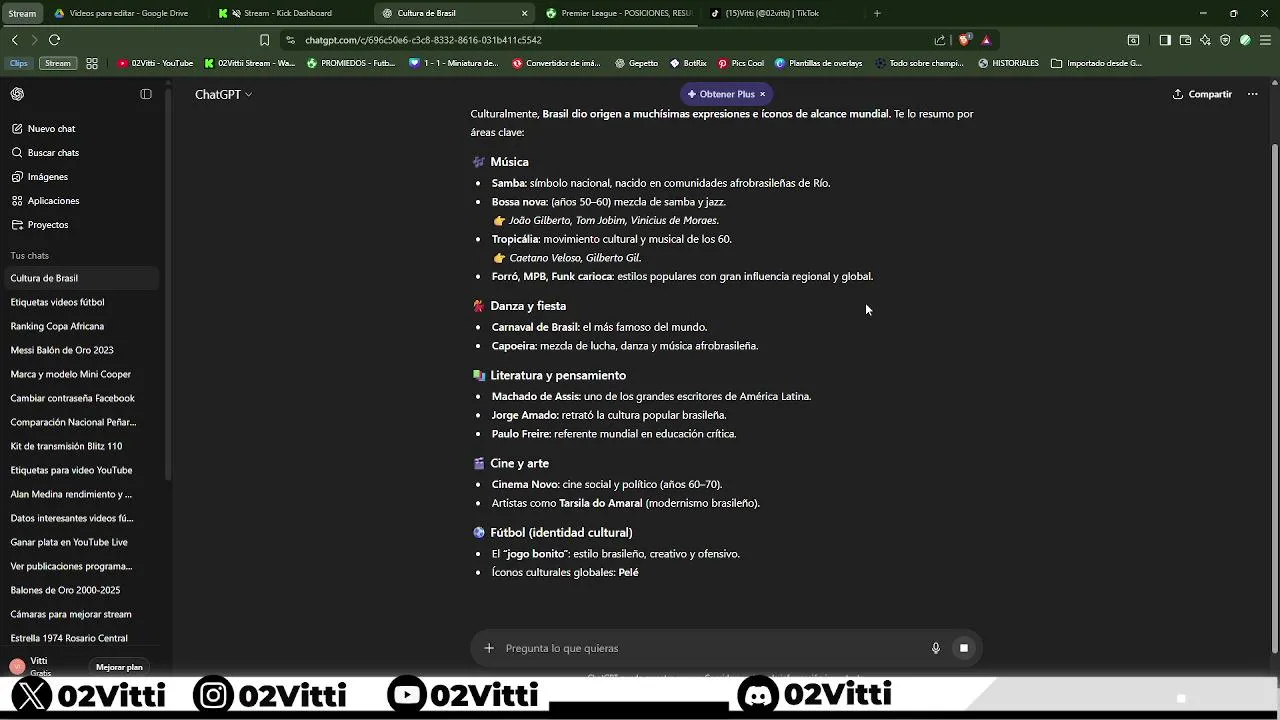This screenshot has height=720, width=1280.
Task: Open 02Vittii Stream Kick bookmark
Action: pyautogui.click(x=250, y=63)
